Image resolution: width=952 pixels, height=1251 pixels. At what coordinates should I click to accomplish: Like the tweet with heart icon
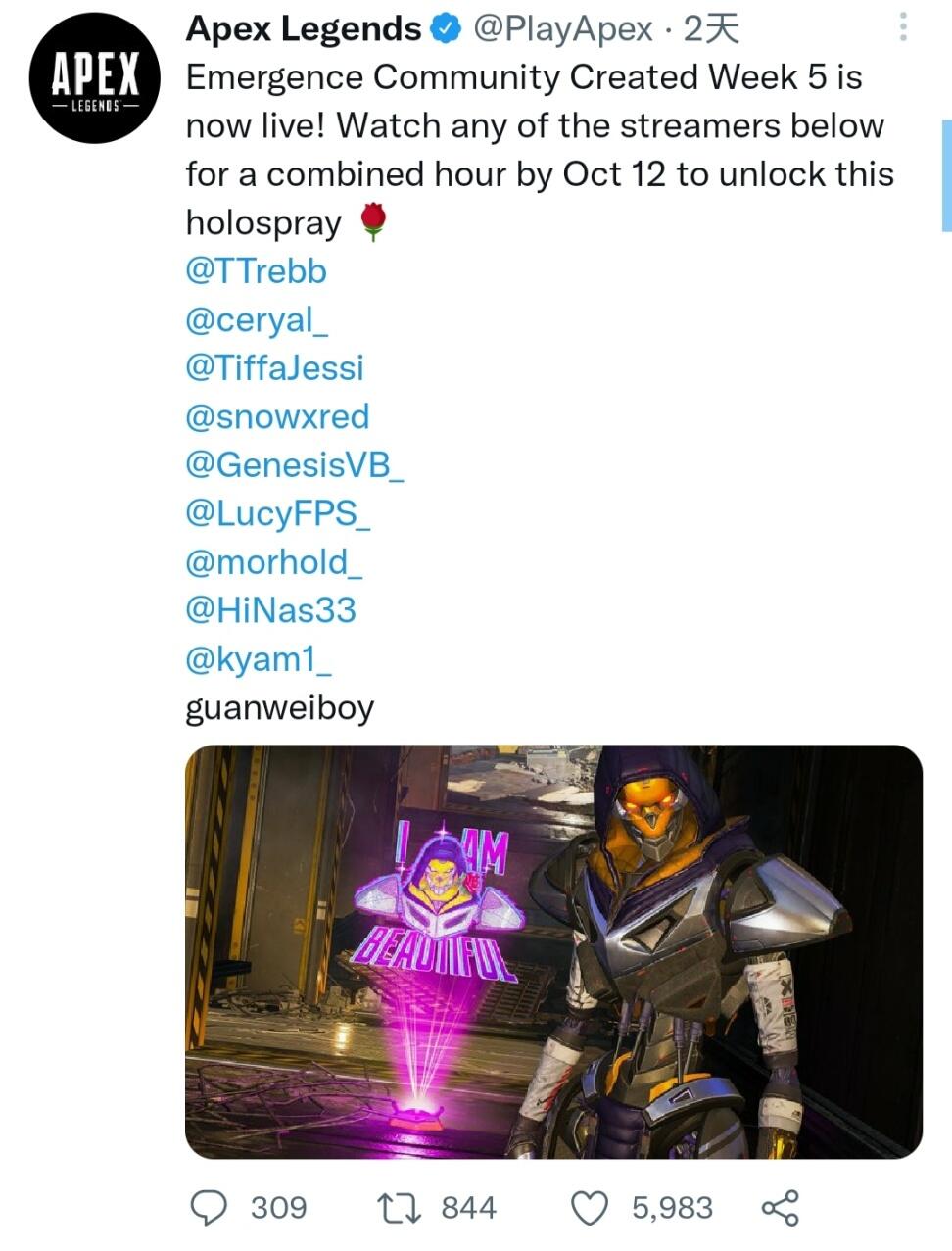click(x=590, y=1207)
